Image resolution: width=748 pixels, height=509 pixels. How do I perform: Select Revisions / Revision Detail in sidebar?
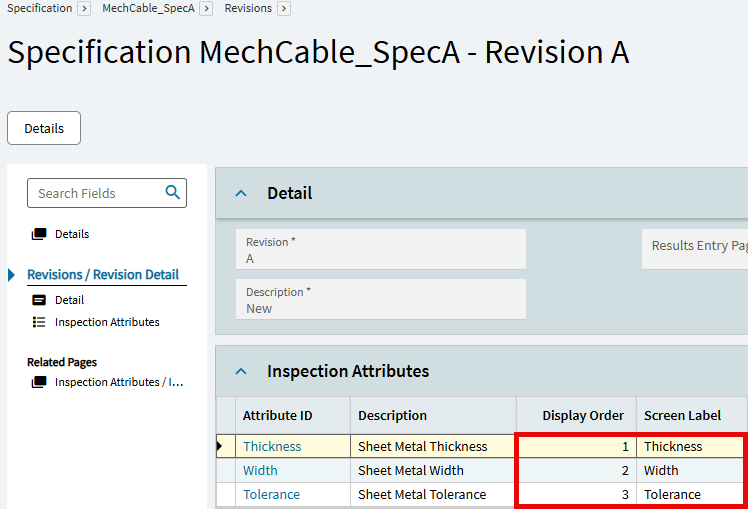click(x=103, y=275)
